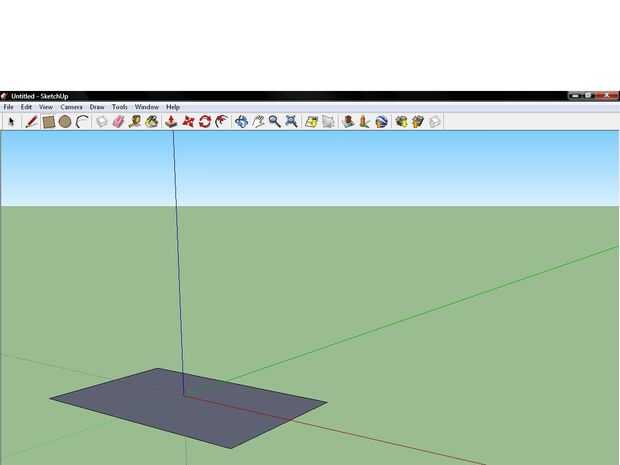620x465 pixels.
Task: Select the Paint Bucket tool
Action: 152,121
